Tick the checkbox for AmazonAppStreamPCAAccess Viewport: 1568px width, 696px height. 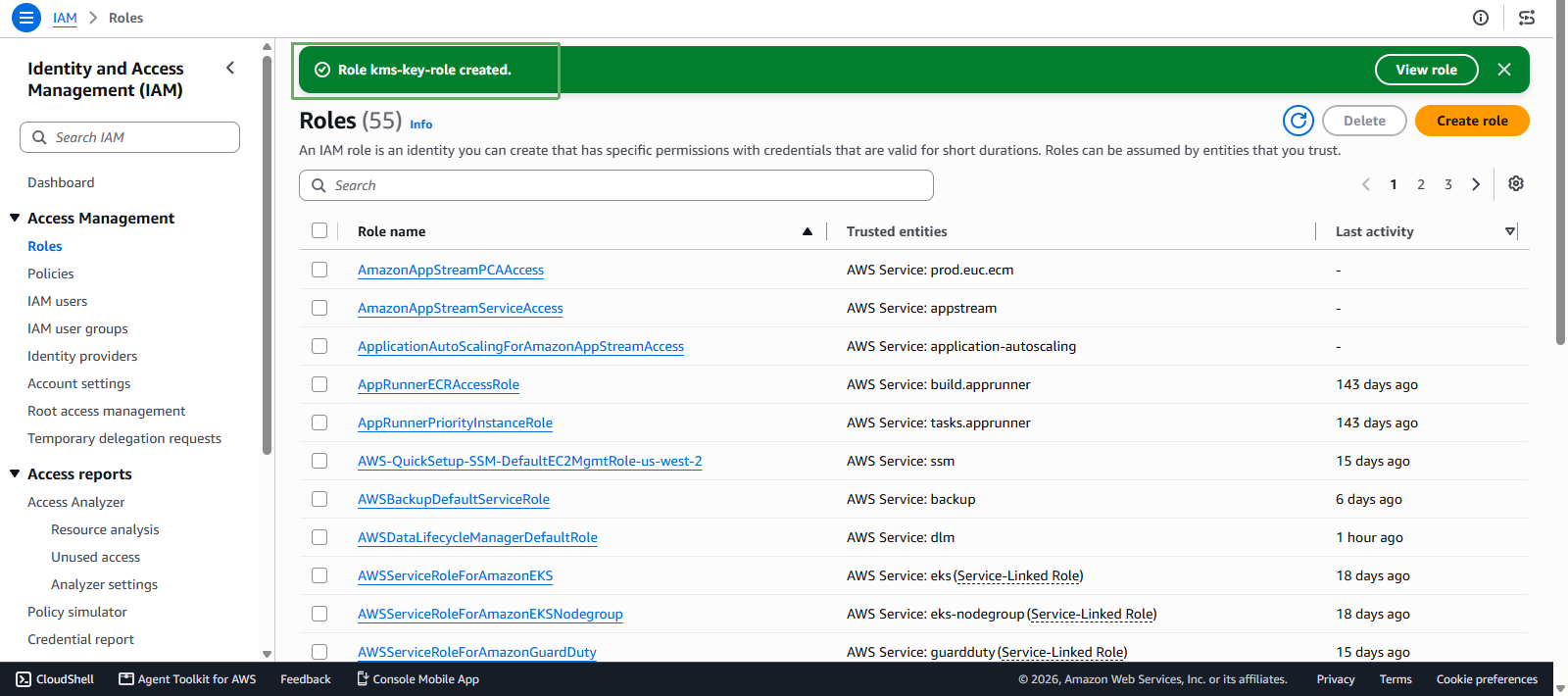pos(319,270)
